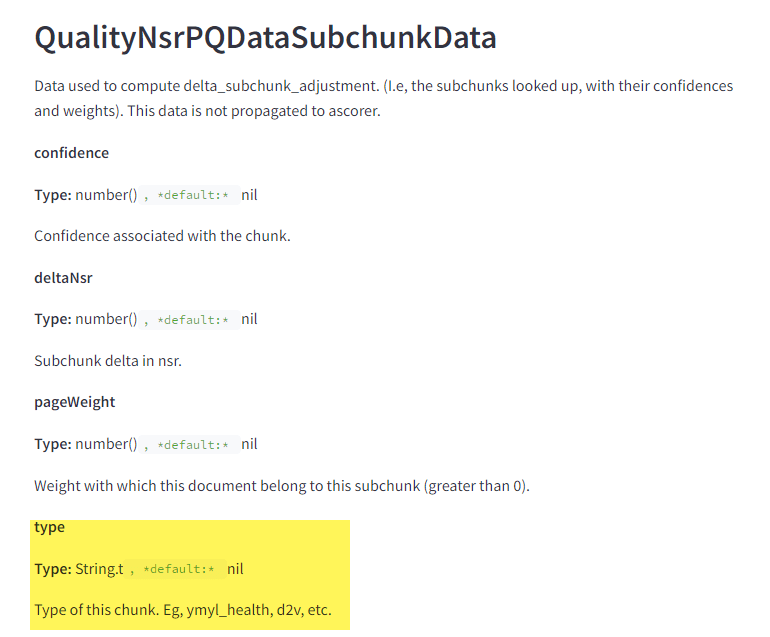Click the String.t type text

click(x=99, y=569)
